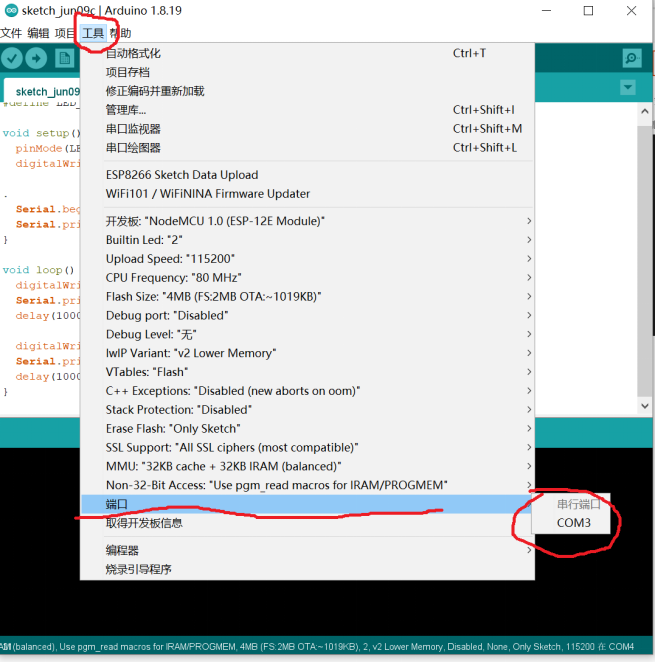
Task: Open the 编辑 menu
Action: pyautogui.click(x=38, y=33)
